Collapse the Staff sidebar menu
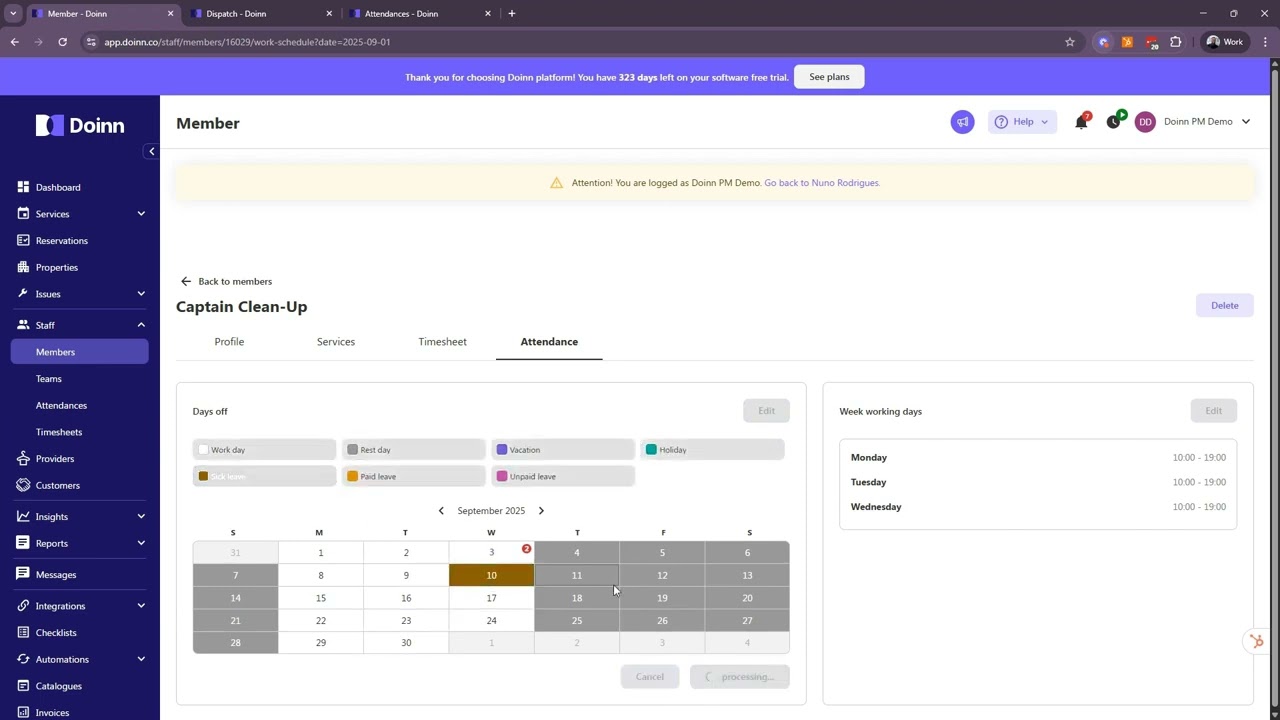This screenshot has width=1280, height=720. tap(141, 325)
